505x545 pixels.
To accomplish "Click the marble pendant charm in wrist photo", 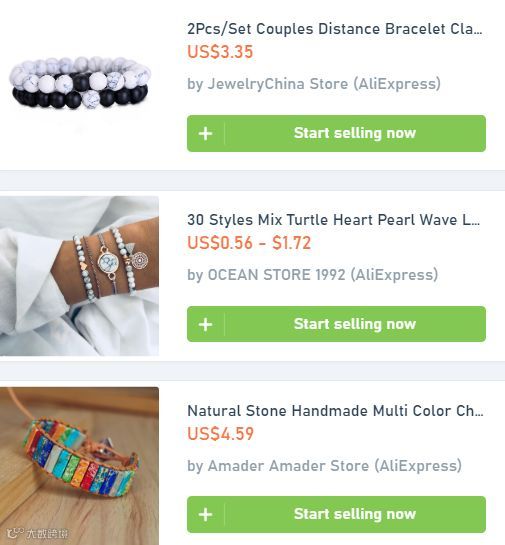I will tap(108, 262).
